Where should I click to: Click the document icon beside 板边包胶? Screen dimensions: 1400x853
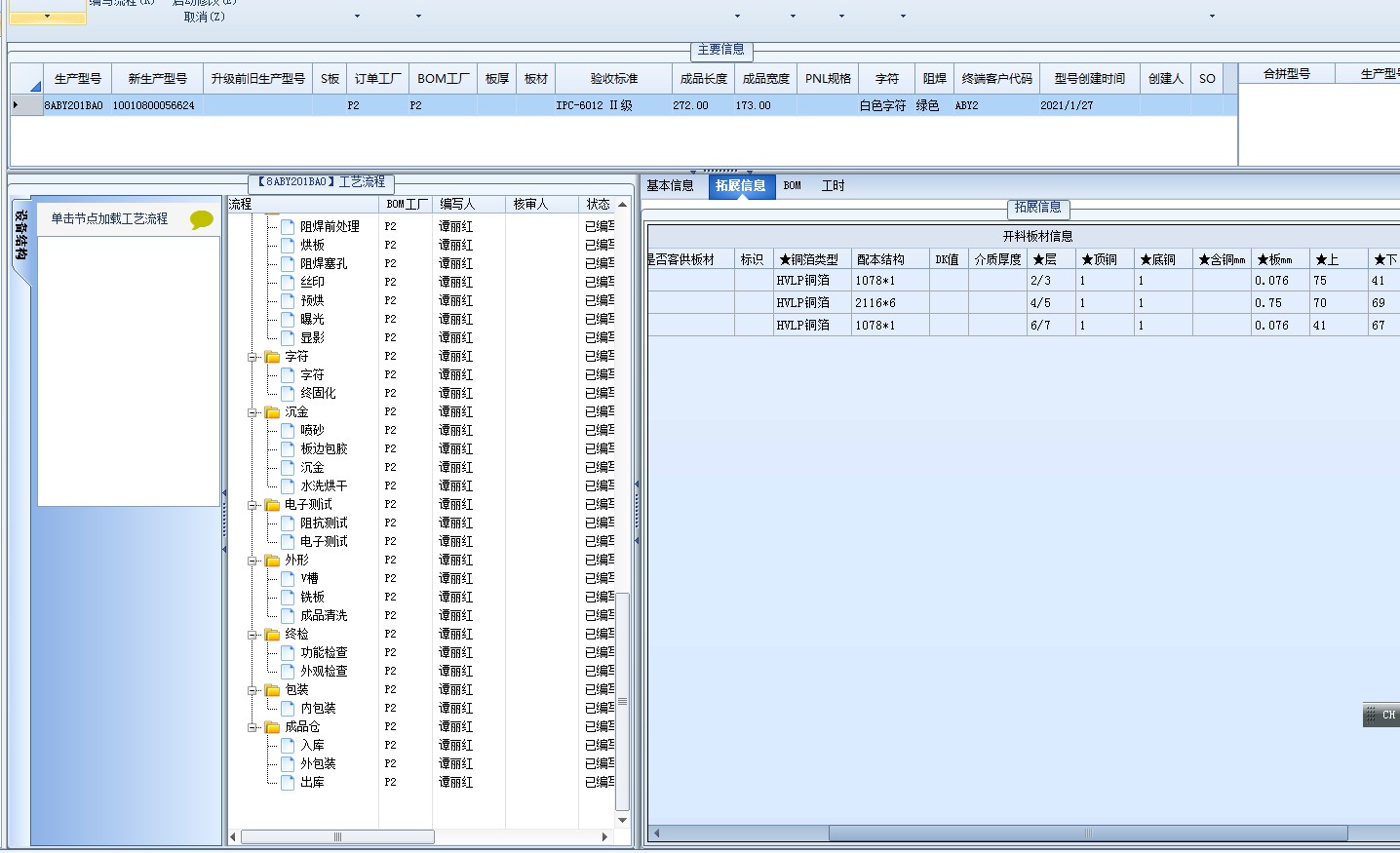click(x=288, y=448)
